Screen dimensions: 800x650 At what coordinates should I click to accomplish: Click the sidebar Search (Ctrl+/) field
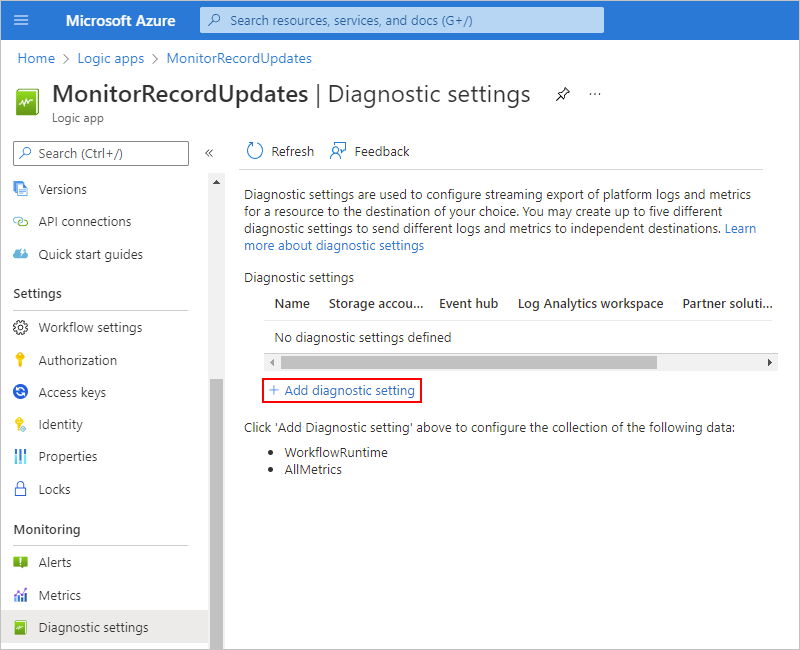101,153
